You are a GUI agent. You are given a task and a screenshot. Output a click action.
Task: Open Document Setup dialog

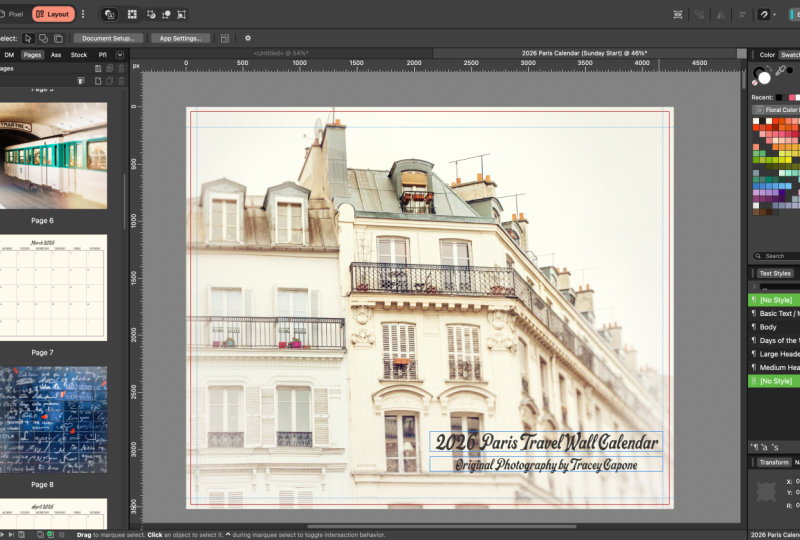coord(108,38)
